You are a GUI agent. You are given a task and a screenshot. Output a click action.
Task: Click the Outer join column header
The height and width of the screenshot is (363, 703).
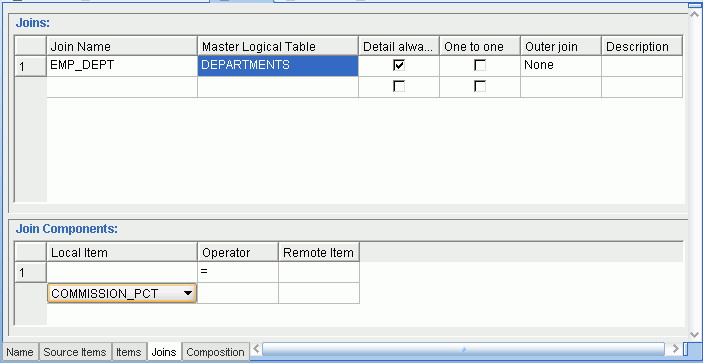tap(561, 46)
